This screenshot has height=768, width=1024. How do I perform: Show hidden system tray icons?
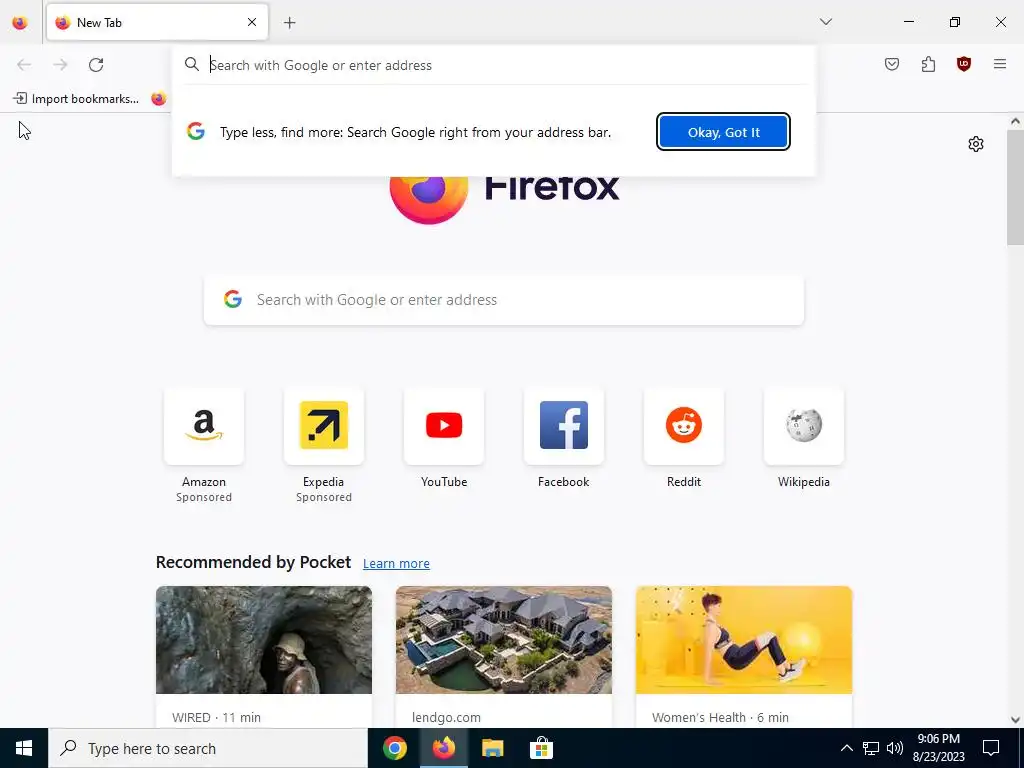click(x=846, y=748)
